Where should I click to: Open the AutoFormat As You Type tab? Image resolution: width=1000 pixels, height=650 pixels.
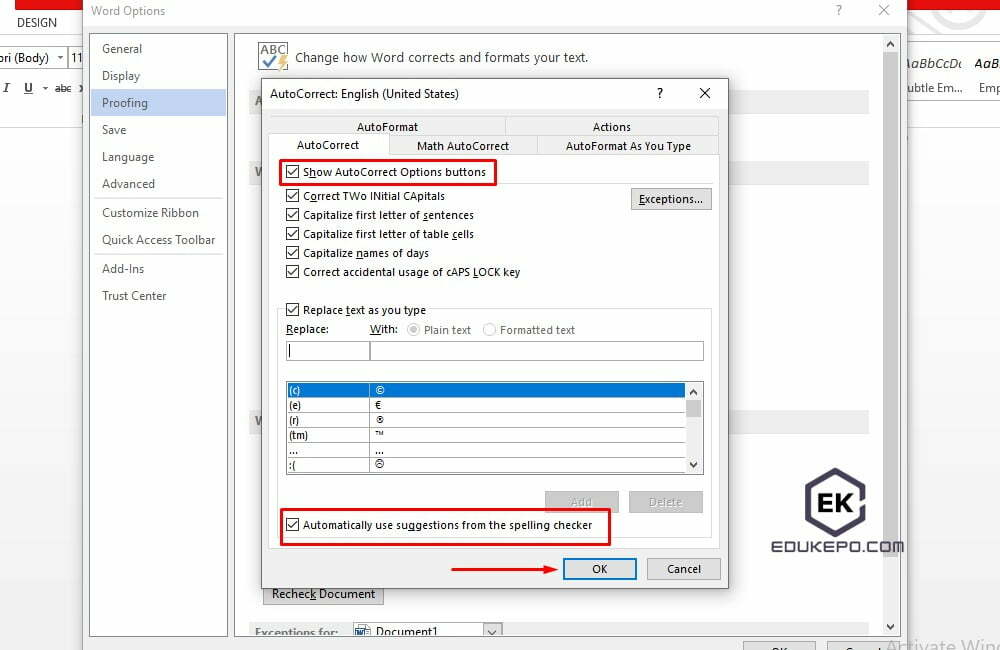click(x=628, y=146)
